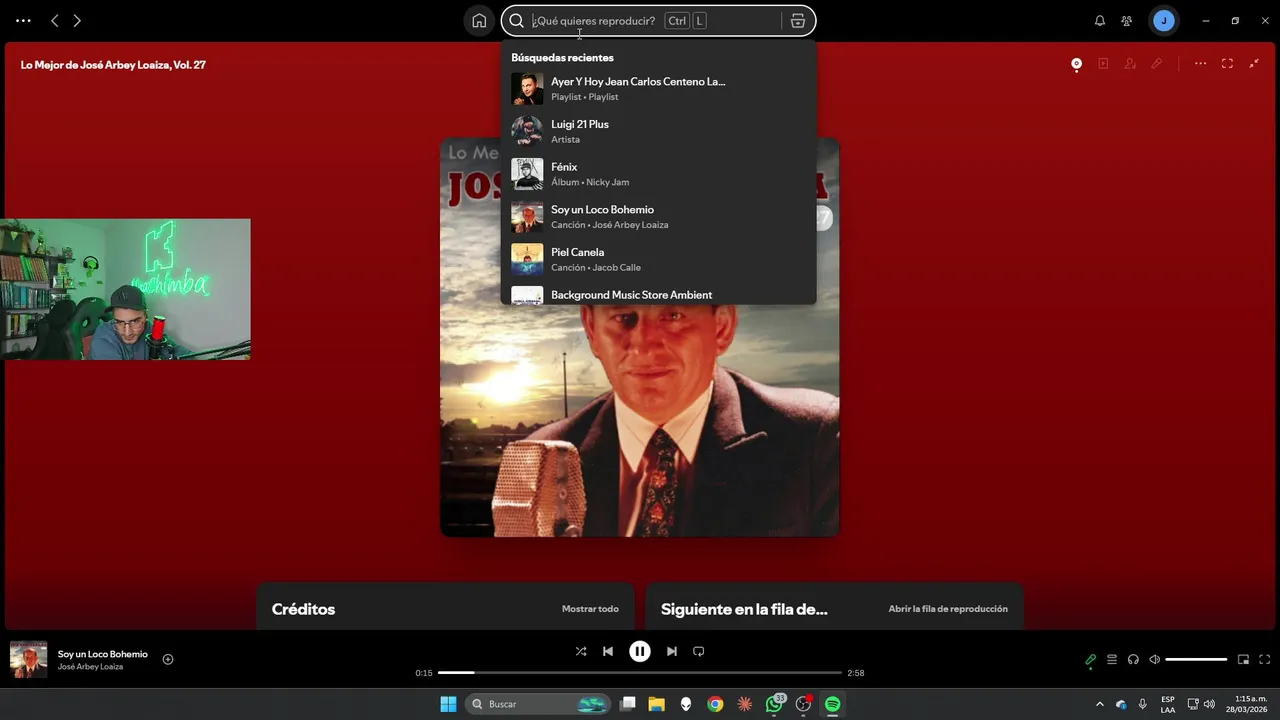This screenshot has width=1280, height=720.
Task: Click artist 'José Arbey Loaiza' in player bar
Action: 90,667
